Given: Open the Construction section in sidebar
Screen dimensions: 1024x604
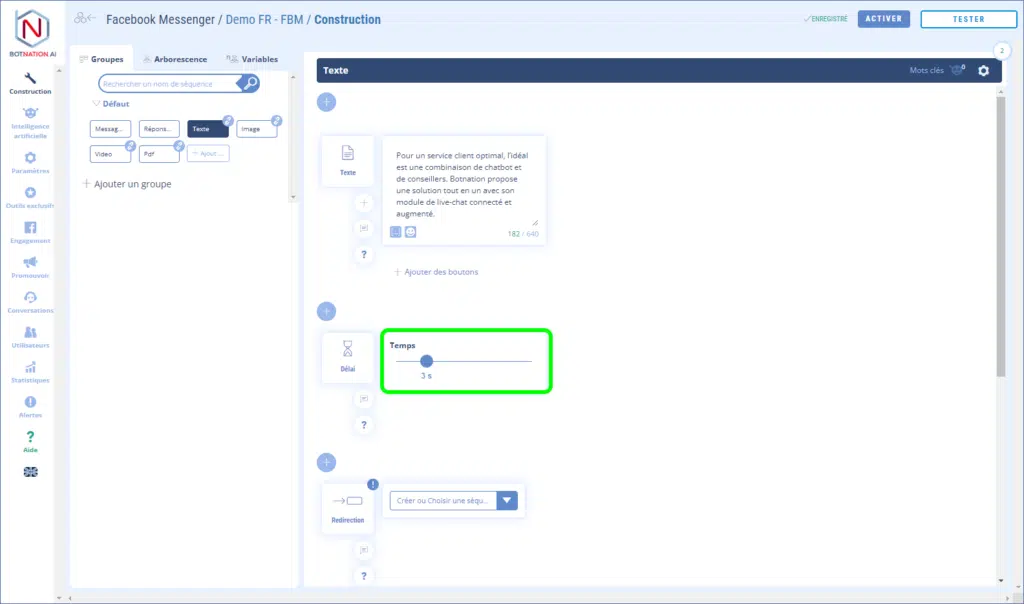Looking at the screenshot, I should (30, 82).
